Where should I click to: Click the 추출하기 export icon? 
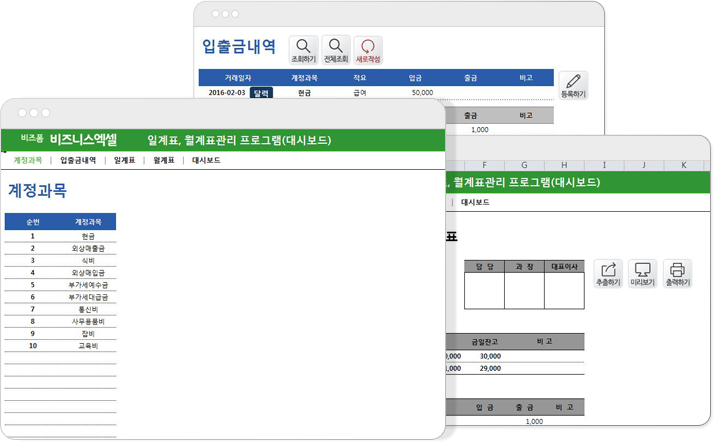[608, 270]
